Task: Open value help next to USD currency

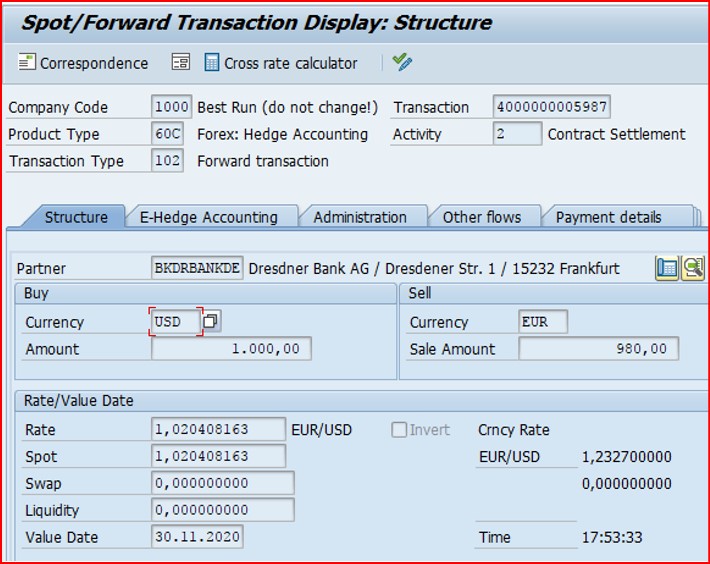Action: point(211,321)
